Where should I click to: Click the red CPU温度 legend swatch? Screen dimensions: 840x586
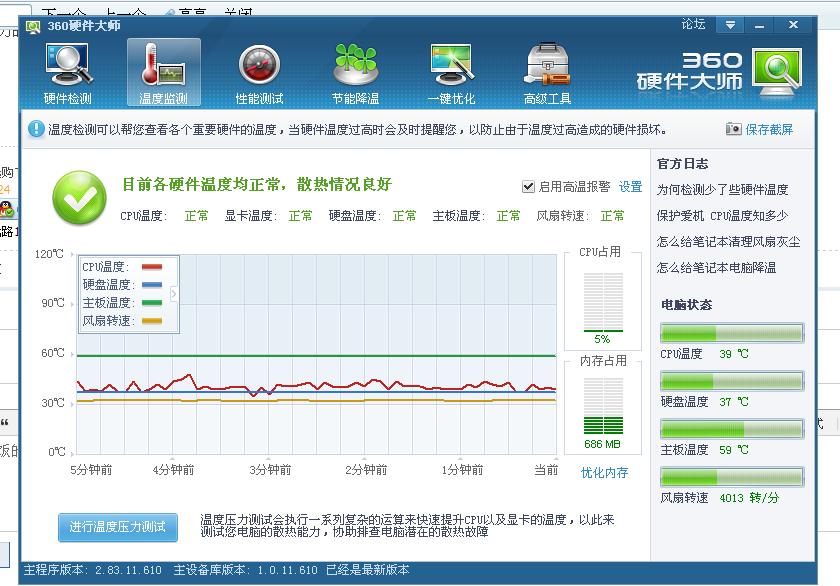pyautogui.click(x=152, y=267)
